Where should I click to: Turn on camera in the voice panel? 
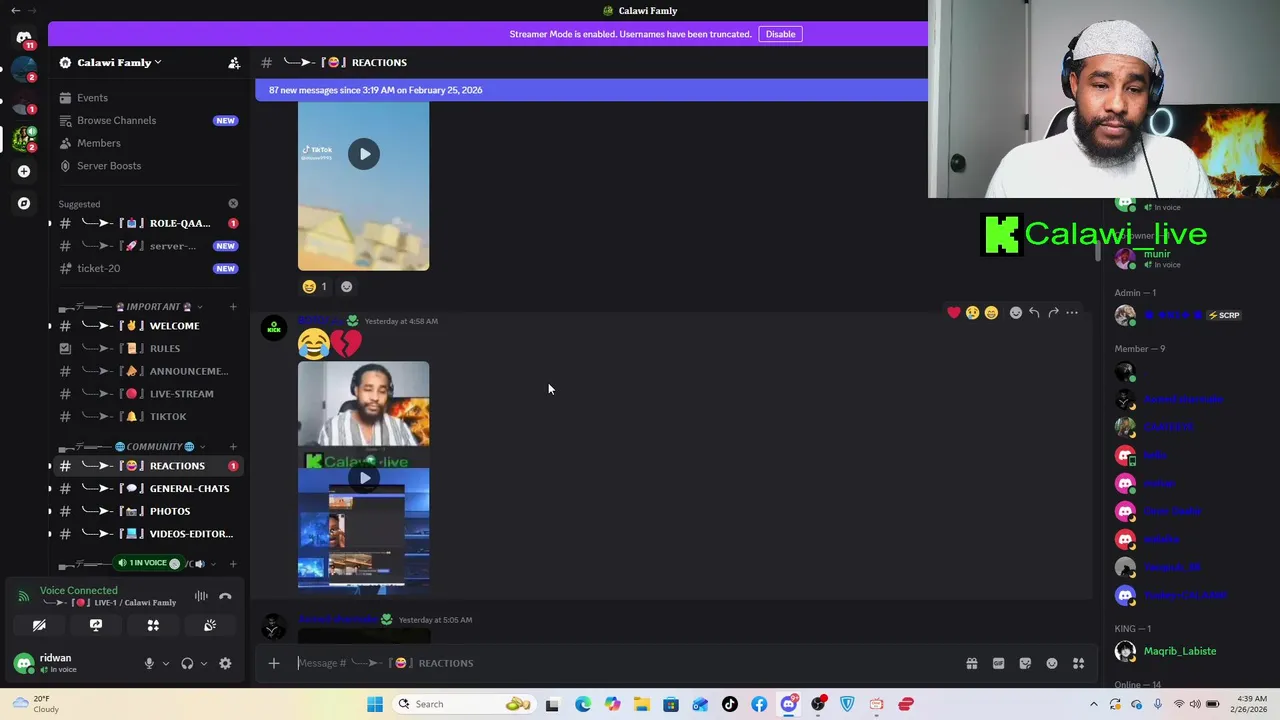[39, 625]
